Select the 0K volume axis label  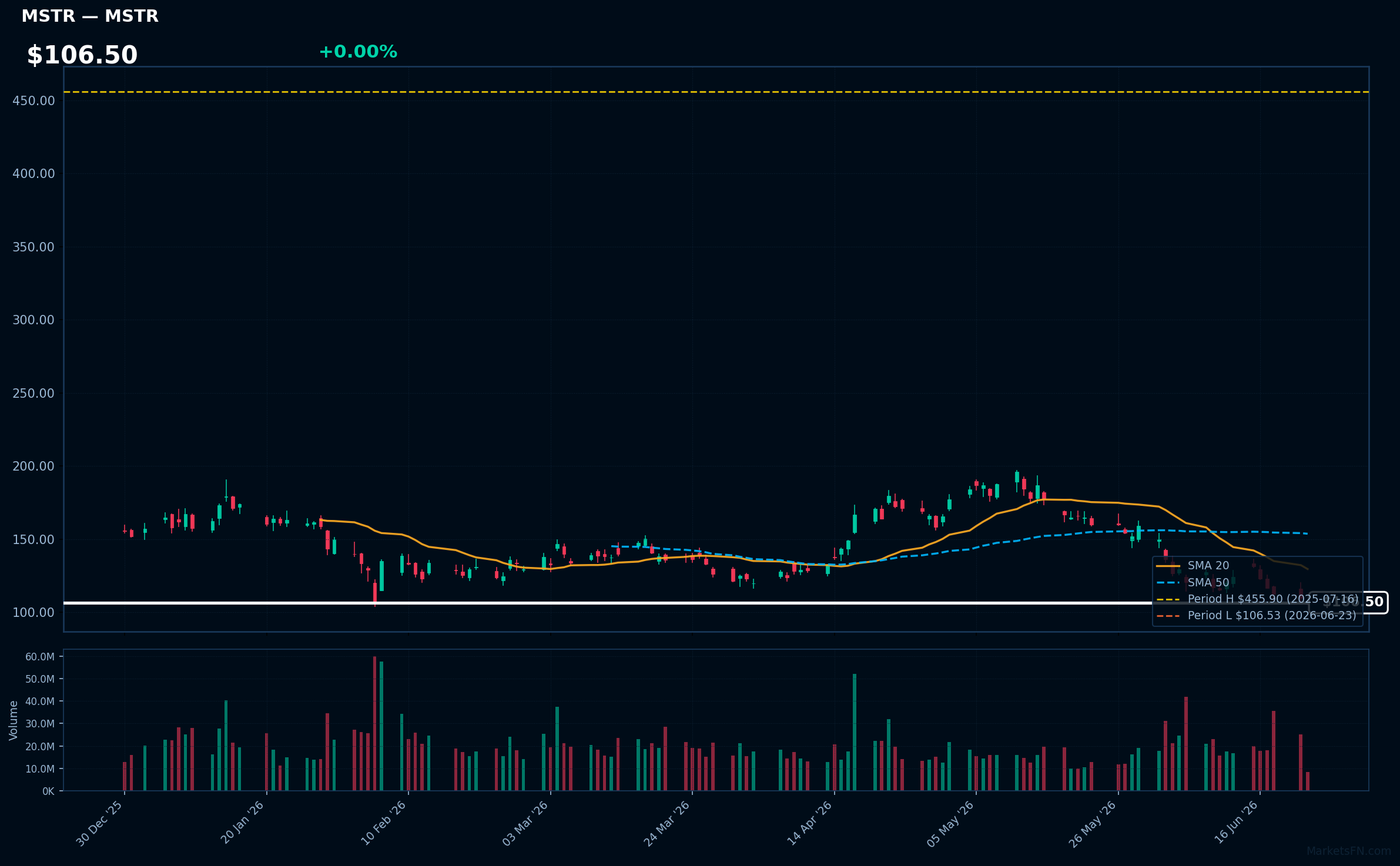48,791
